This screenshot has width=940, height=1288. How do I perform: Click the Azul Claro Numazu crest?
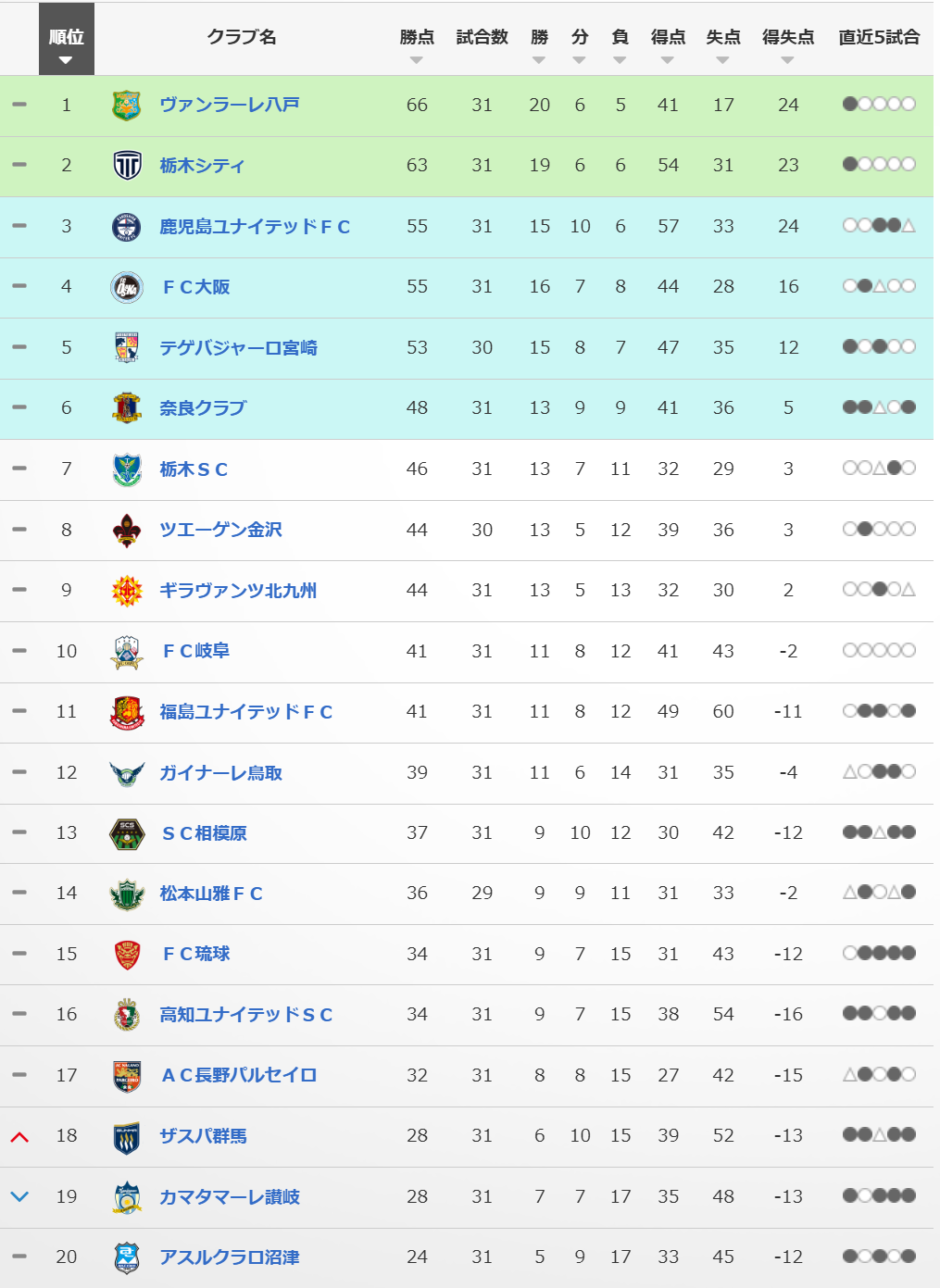126,1257
